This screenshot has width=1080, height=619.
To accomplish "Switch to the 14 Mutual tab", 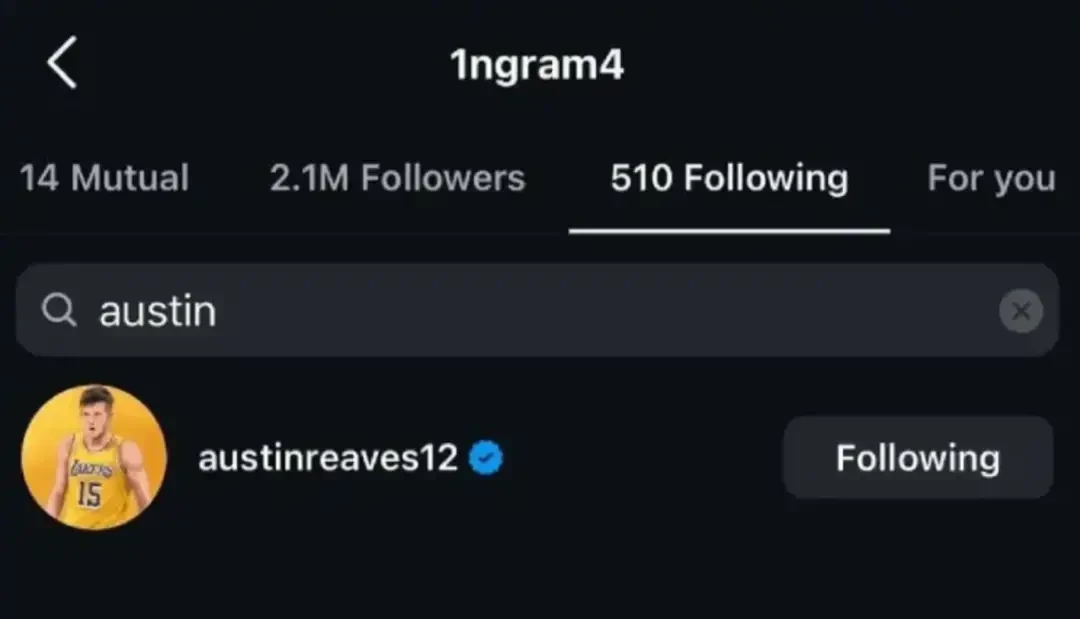I will coord(104,178).
